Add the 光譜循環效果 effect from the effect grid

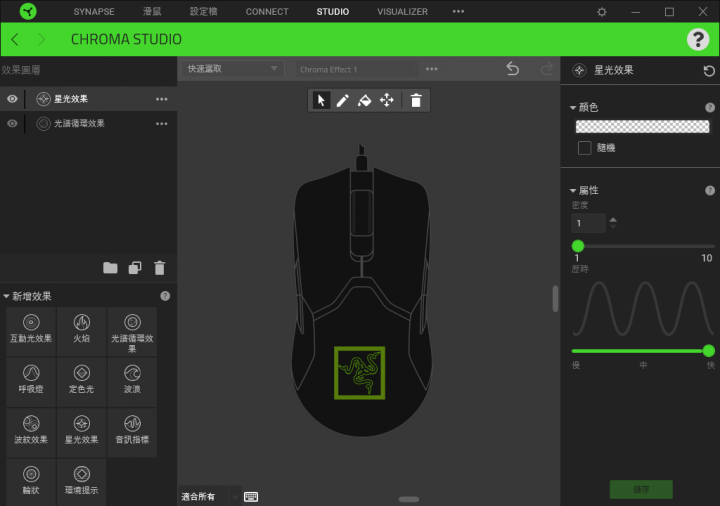tap(132, 331)
